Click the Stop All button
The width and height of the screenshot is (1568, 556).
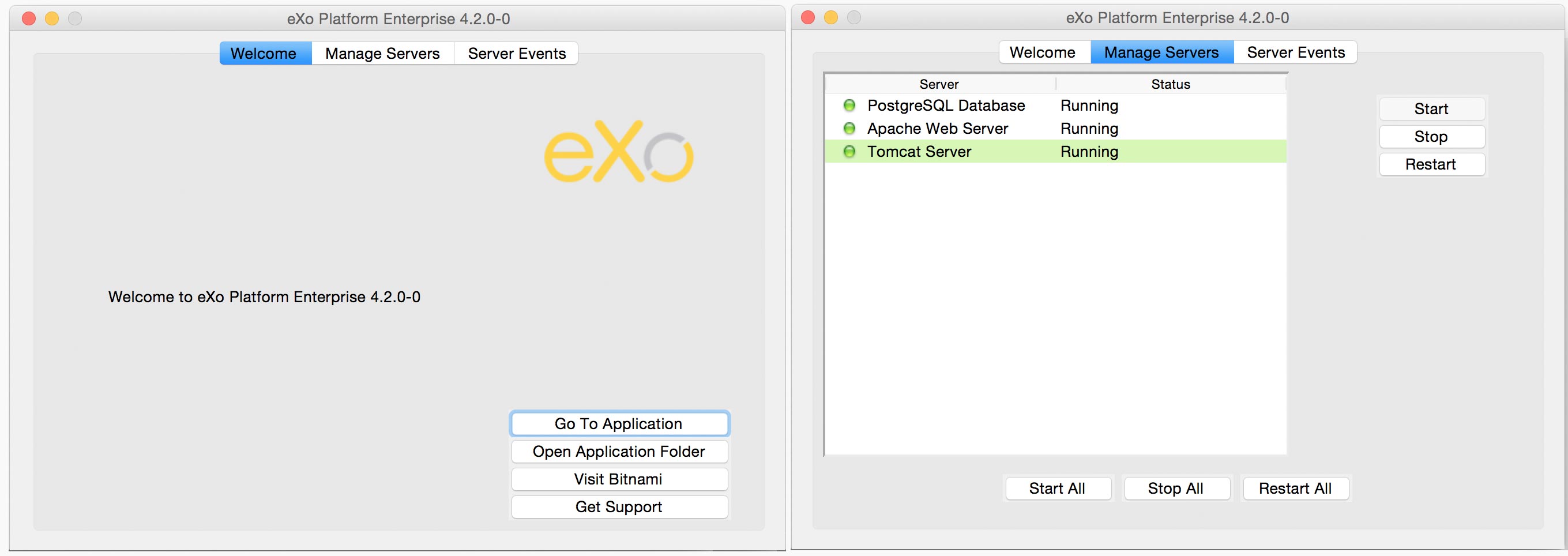point(1175,489)
